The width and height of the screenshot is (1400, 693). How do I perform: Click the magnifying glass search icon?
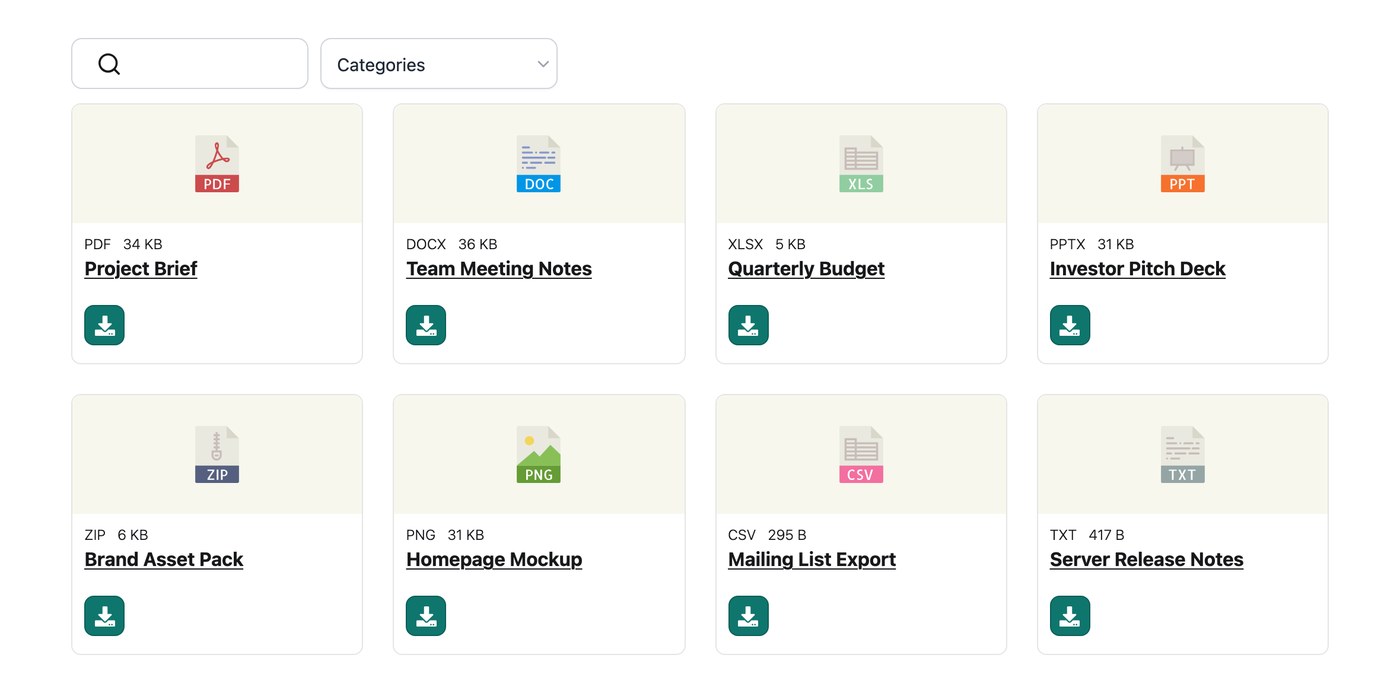coord(109,64)
